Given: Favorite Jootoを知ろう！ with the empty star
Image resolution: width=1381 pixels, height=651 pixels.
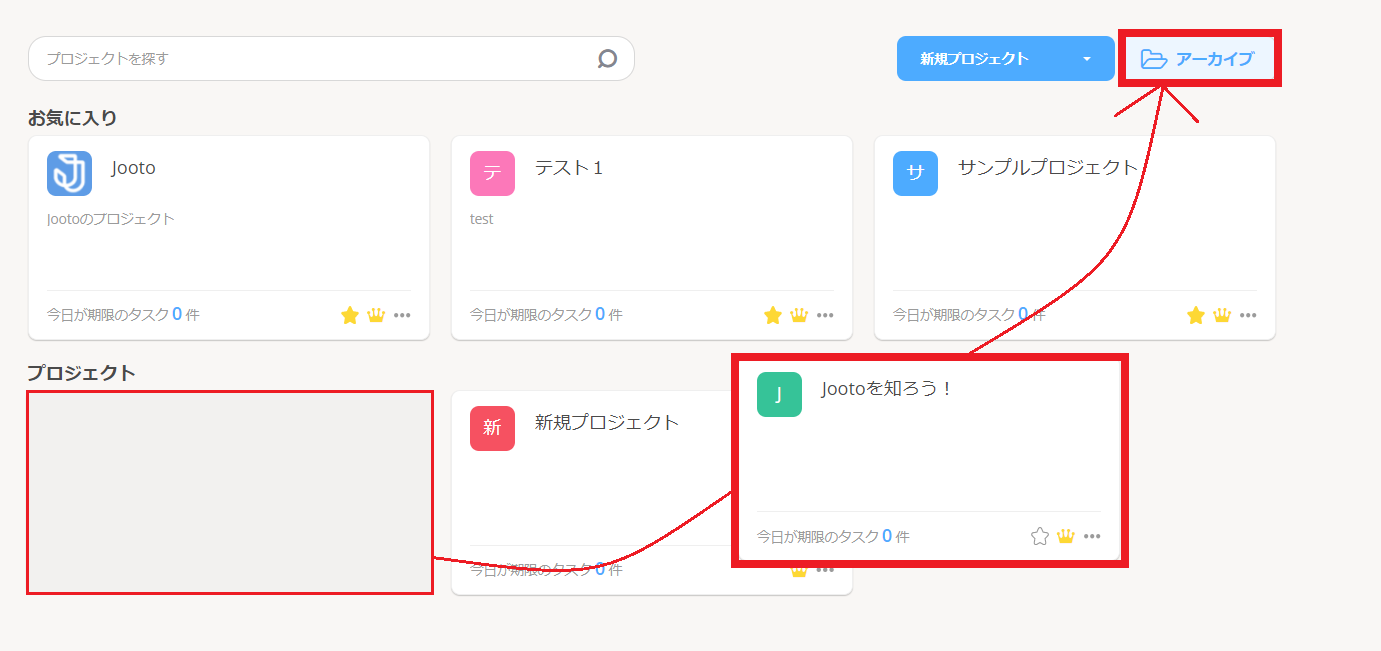Looking at the screenshot, I should pyautogui.click(x=1040, y=536).
